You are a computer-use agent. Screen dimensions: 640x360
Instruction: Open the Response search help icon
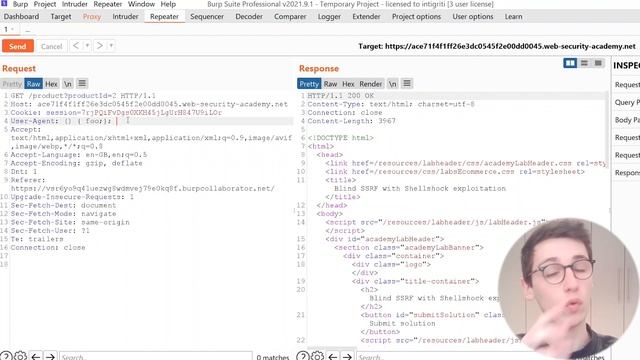click(x=302, y=356)
